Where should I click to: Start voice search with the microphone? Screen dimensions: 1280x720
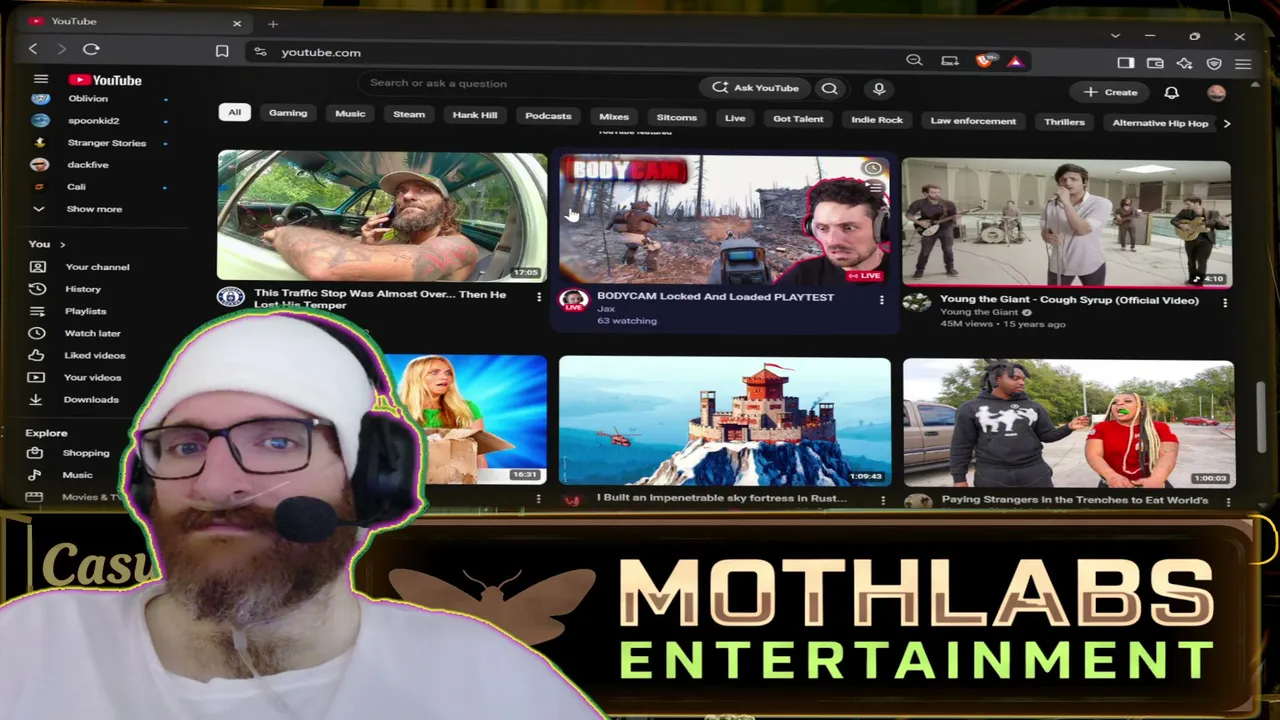(879, 89)
